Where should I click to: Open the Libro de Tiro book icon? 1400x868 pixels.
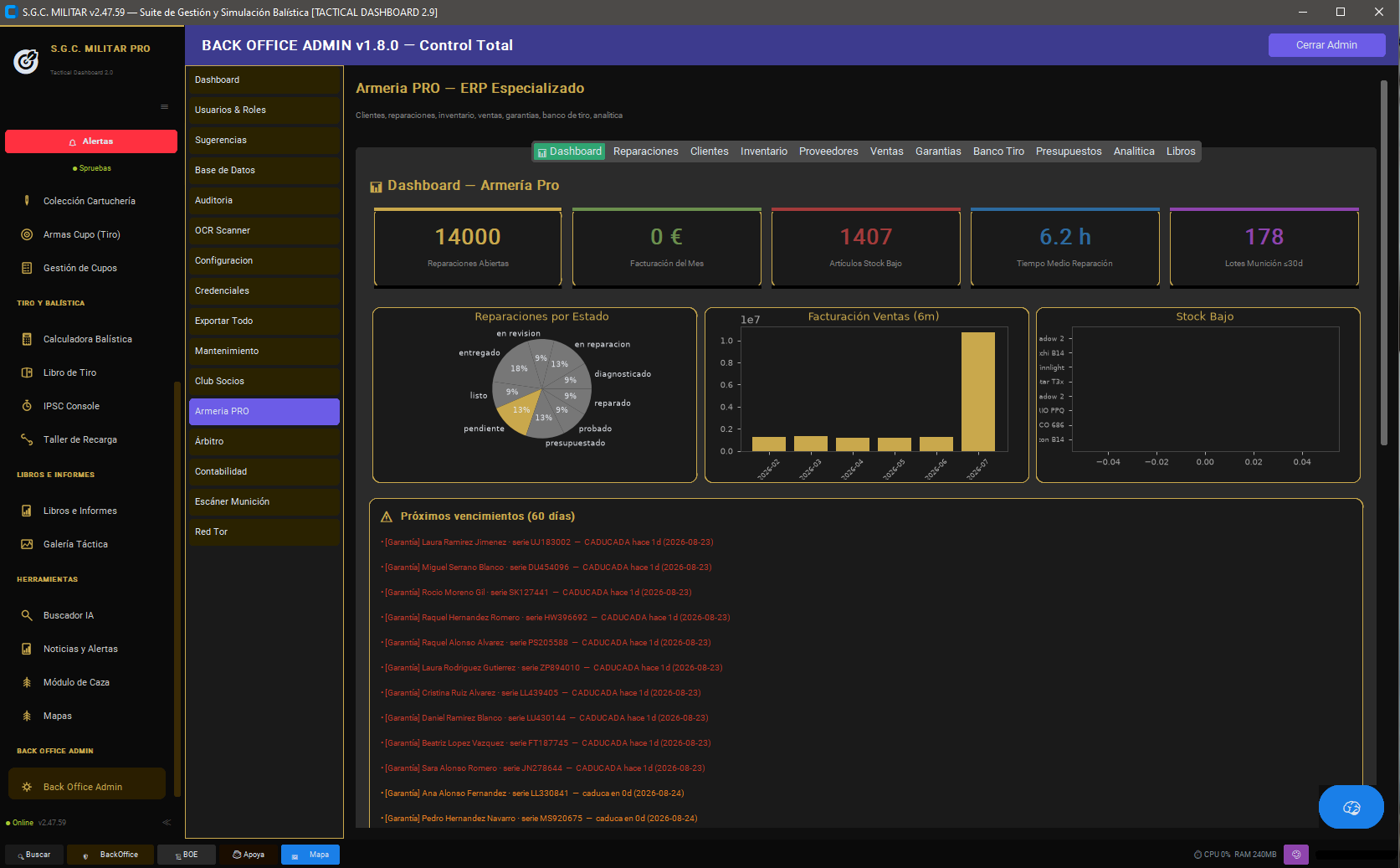27,372
